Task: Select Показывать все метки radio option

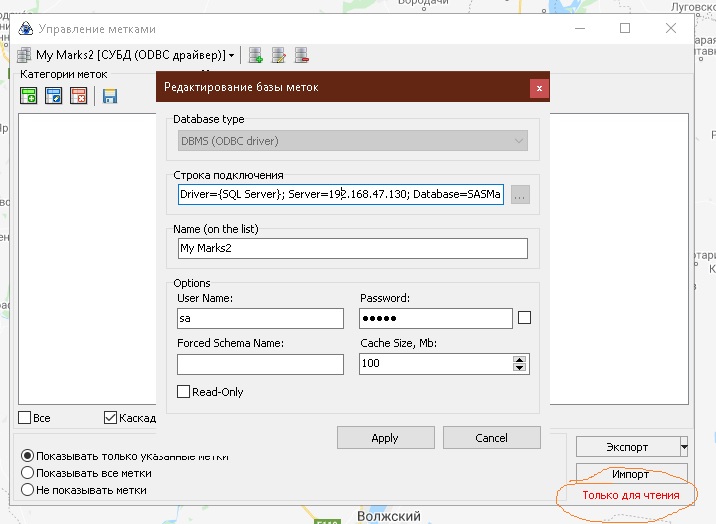Action: pos(28,473)
